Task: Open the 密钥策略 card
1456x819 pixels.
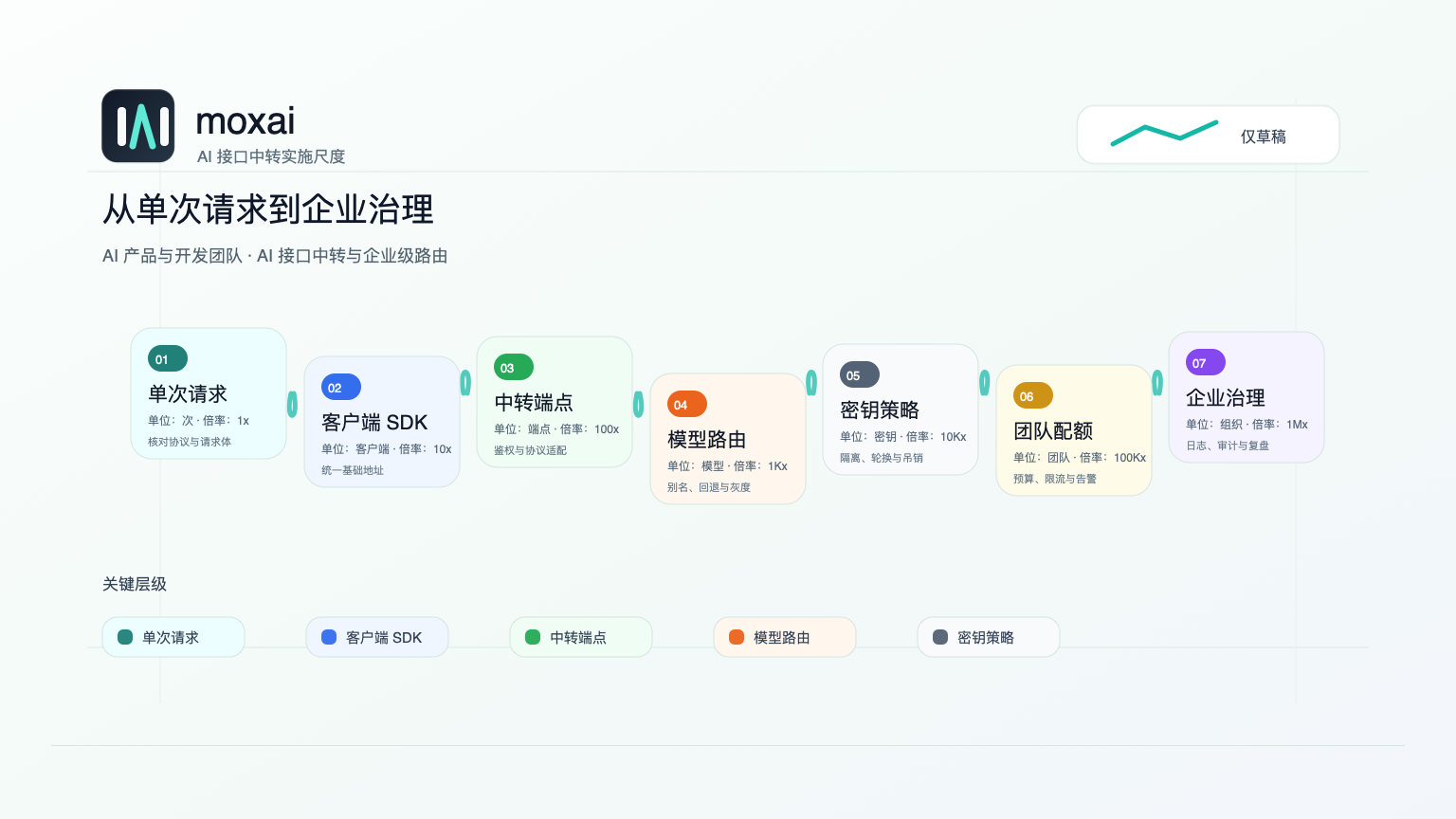Action: (901, 409)
